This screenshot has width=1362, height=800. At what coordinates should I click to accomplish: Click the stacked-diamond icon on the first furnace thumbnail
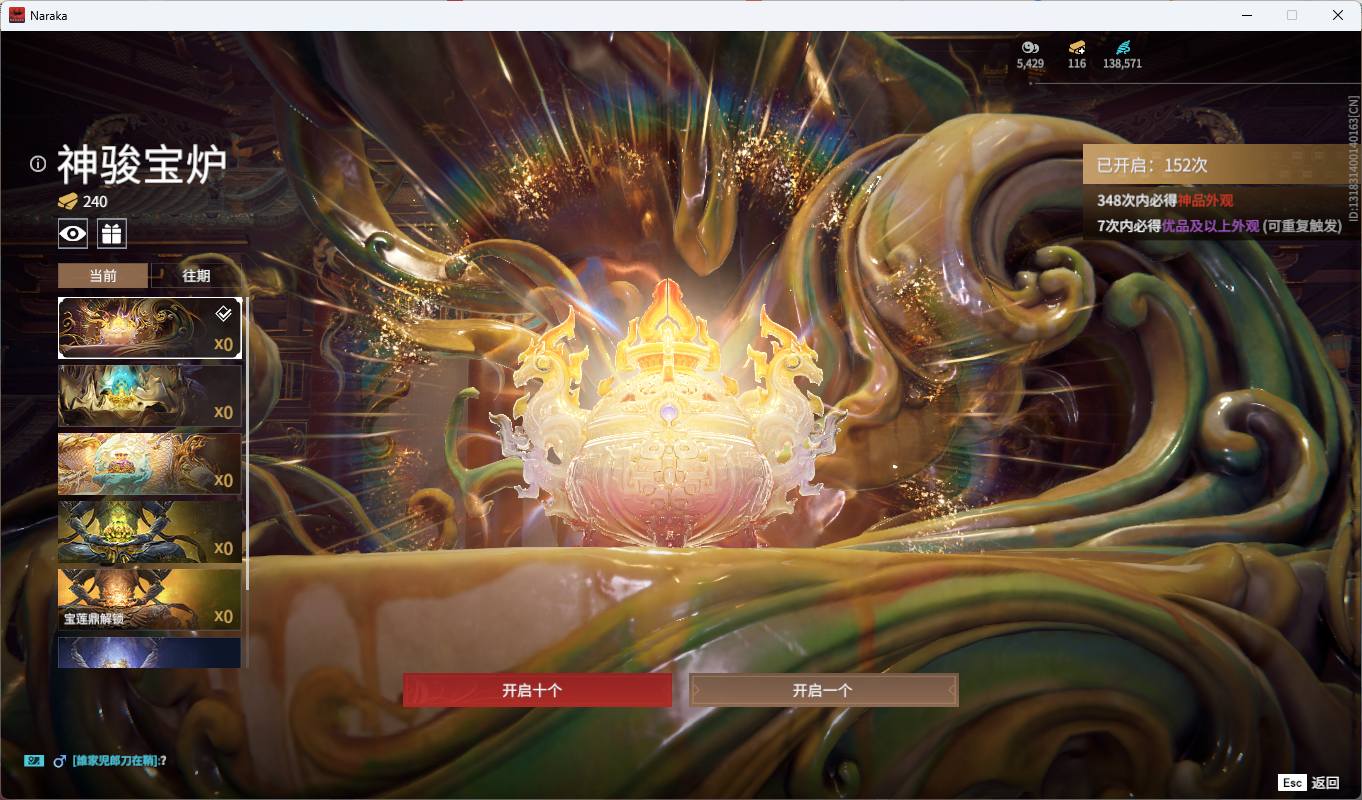(x=224, y=313)
